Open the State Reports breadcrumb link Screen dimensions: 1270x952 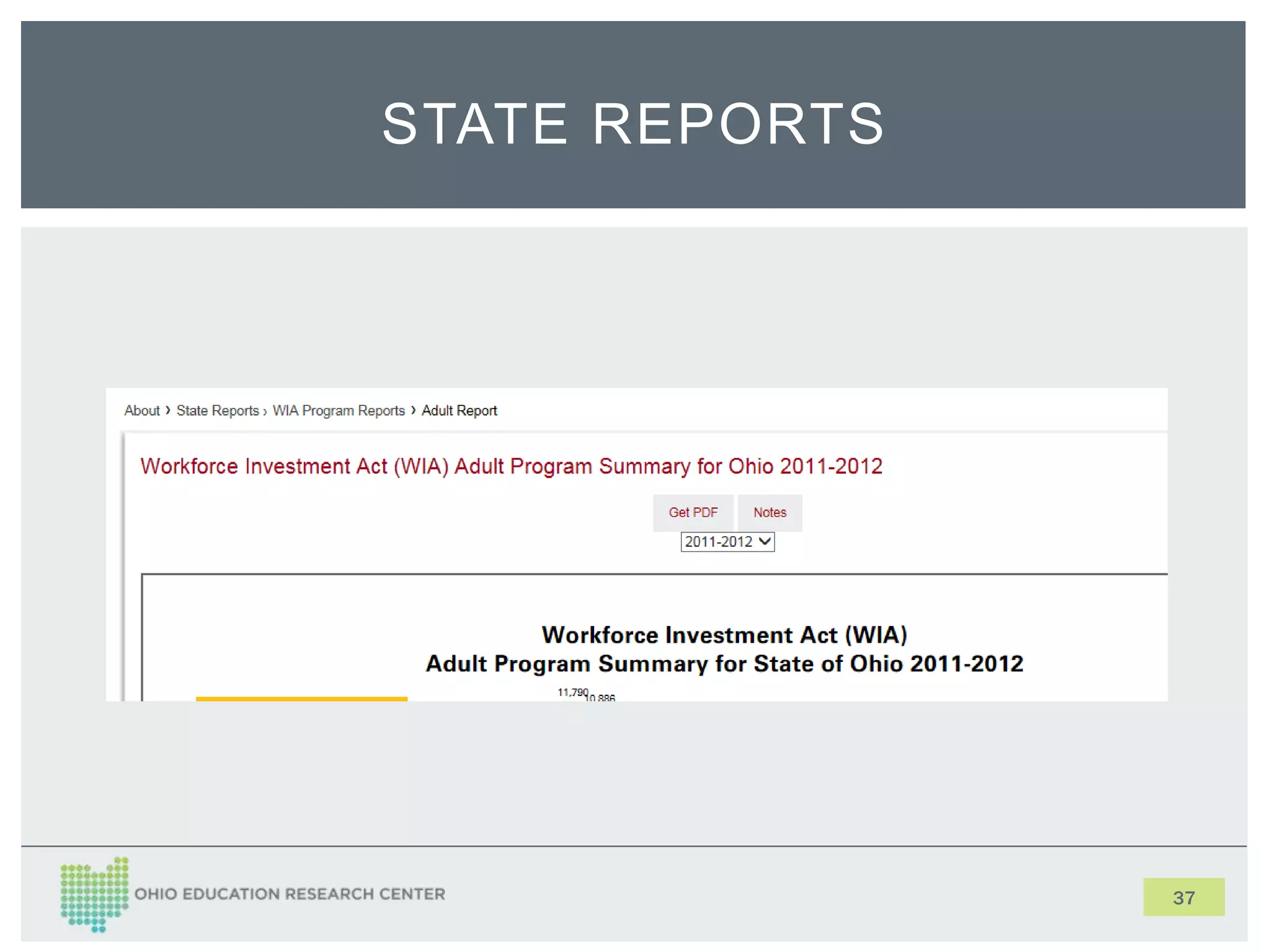tap(218, 410)
